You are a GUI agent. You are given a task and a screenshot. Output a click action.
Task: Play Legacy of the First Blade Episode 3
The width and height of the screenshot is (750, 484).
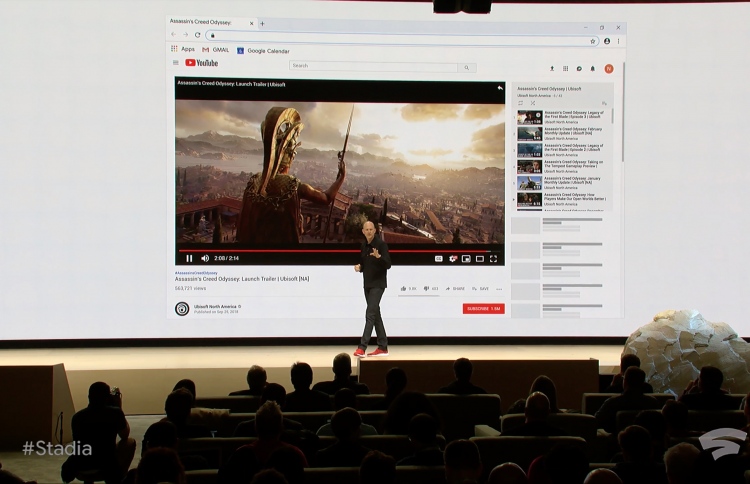[561, 117]
